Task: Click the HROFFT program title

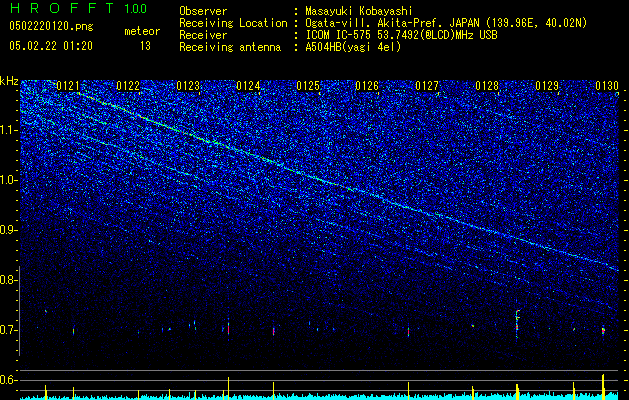Action: [62, 8]
